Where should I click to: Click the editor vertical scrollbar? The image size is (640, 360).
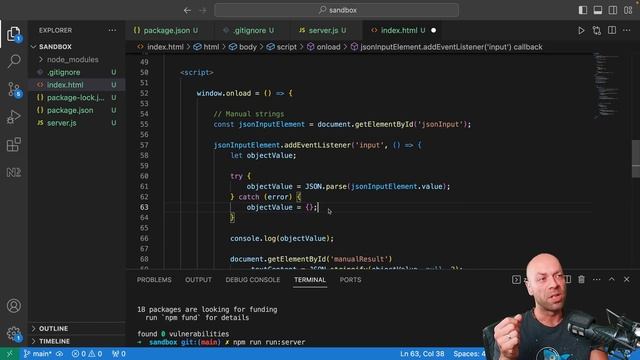[636, 159]
